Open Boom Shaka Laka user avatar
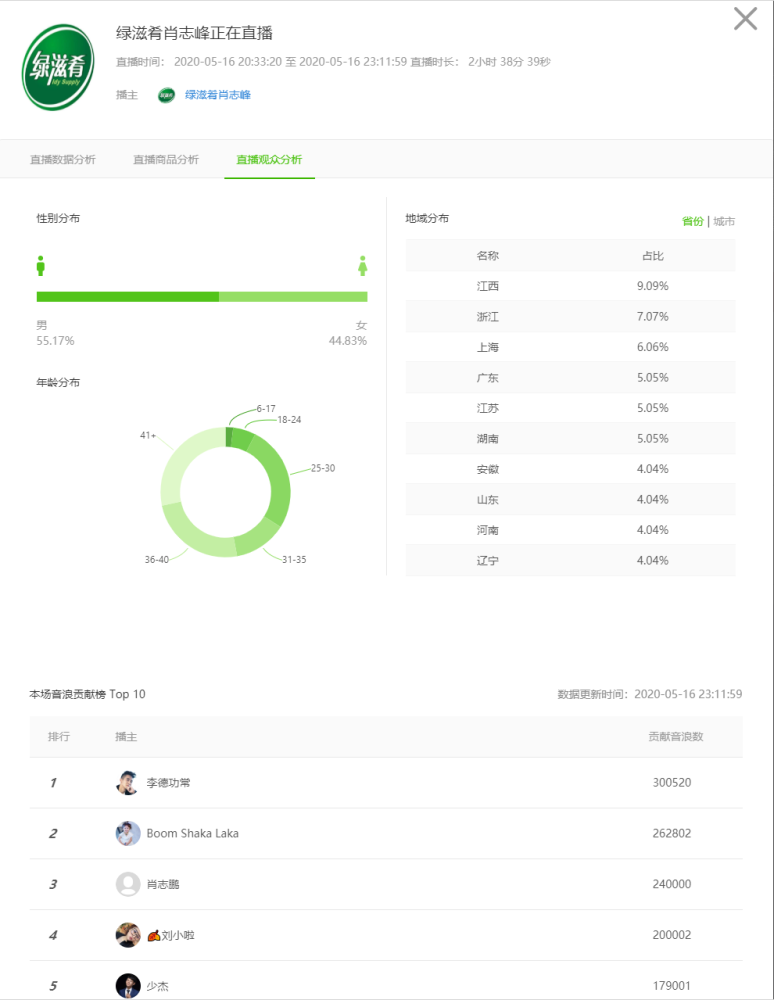 click(x=128, y=834)
